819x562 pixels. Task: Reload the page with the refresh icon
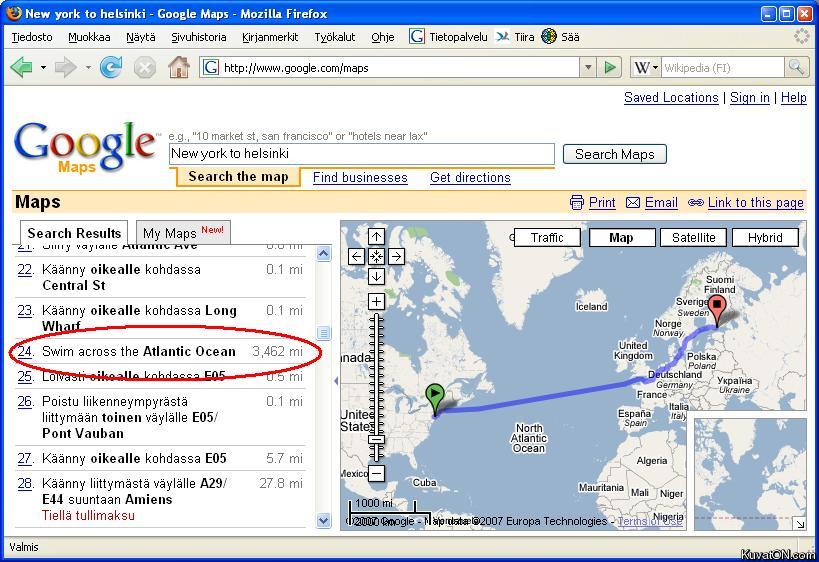[x=111, y=67]
